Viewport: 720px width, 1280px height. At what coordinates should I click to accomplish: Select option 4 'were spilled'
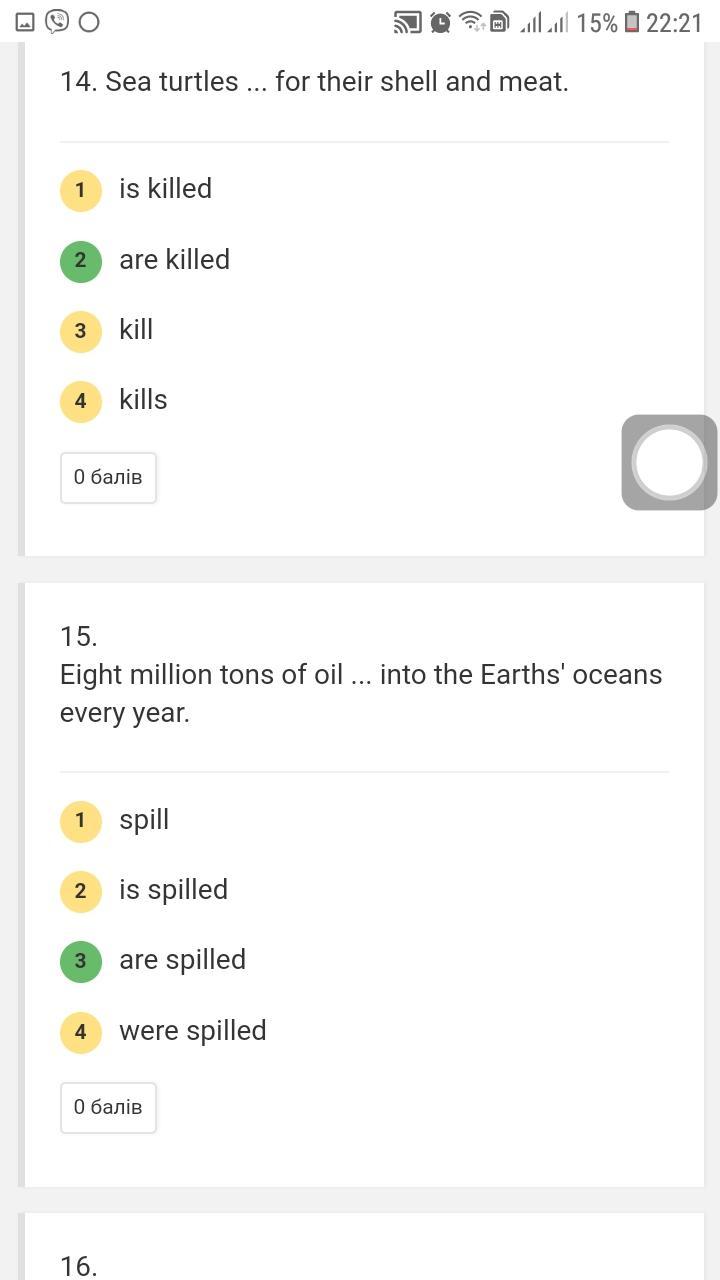pyautogui.click(x=81, y=1032)
